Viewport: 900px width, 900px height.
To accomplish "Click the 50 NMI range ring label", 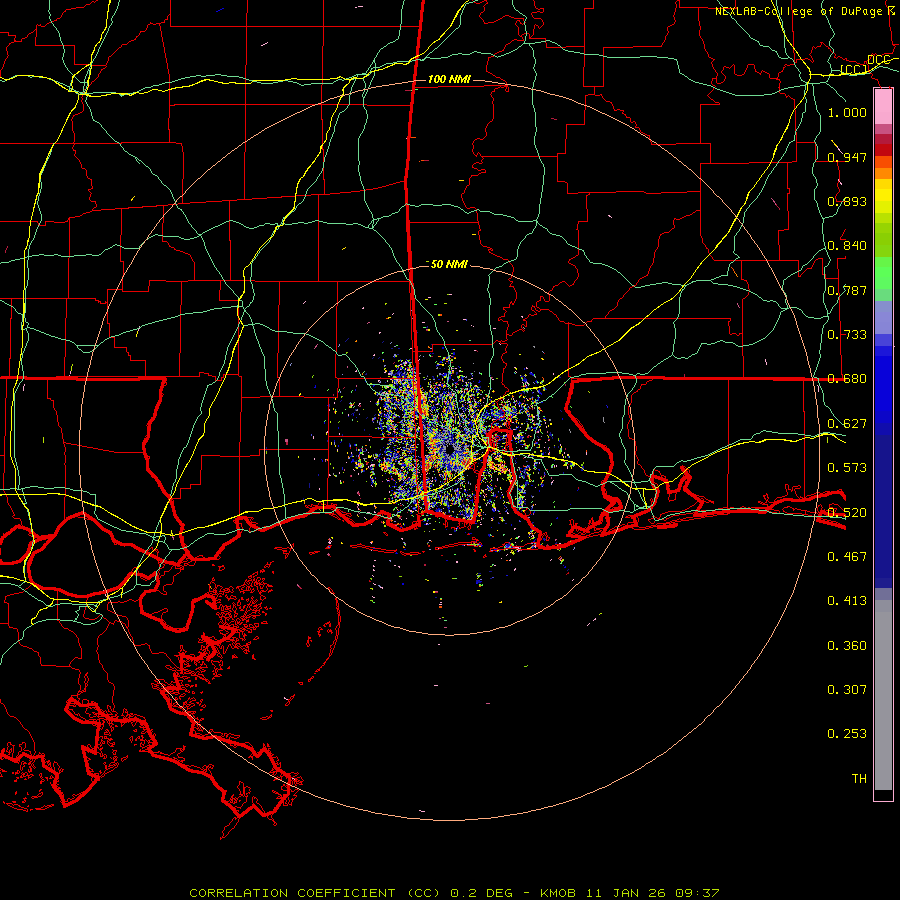I will point(449,264).
